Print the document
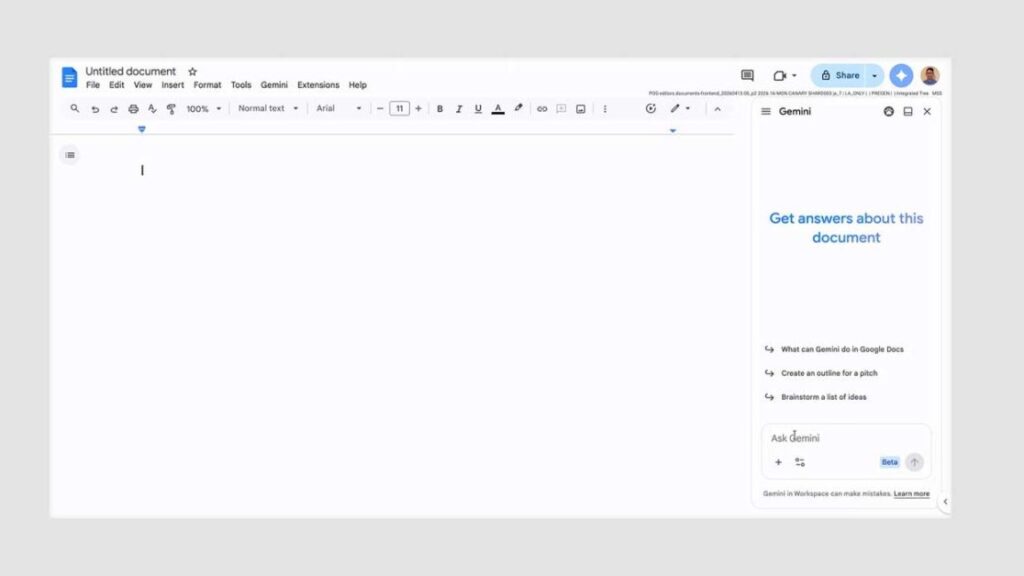1024x576 pixels. click(133, 109)
